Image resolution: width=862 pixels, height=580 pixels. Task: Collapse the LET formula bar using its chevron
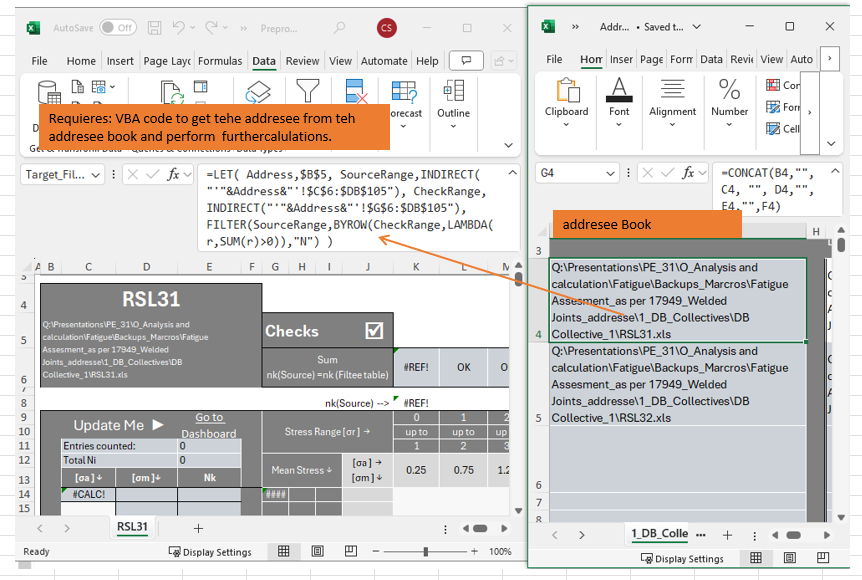(512, 173)
